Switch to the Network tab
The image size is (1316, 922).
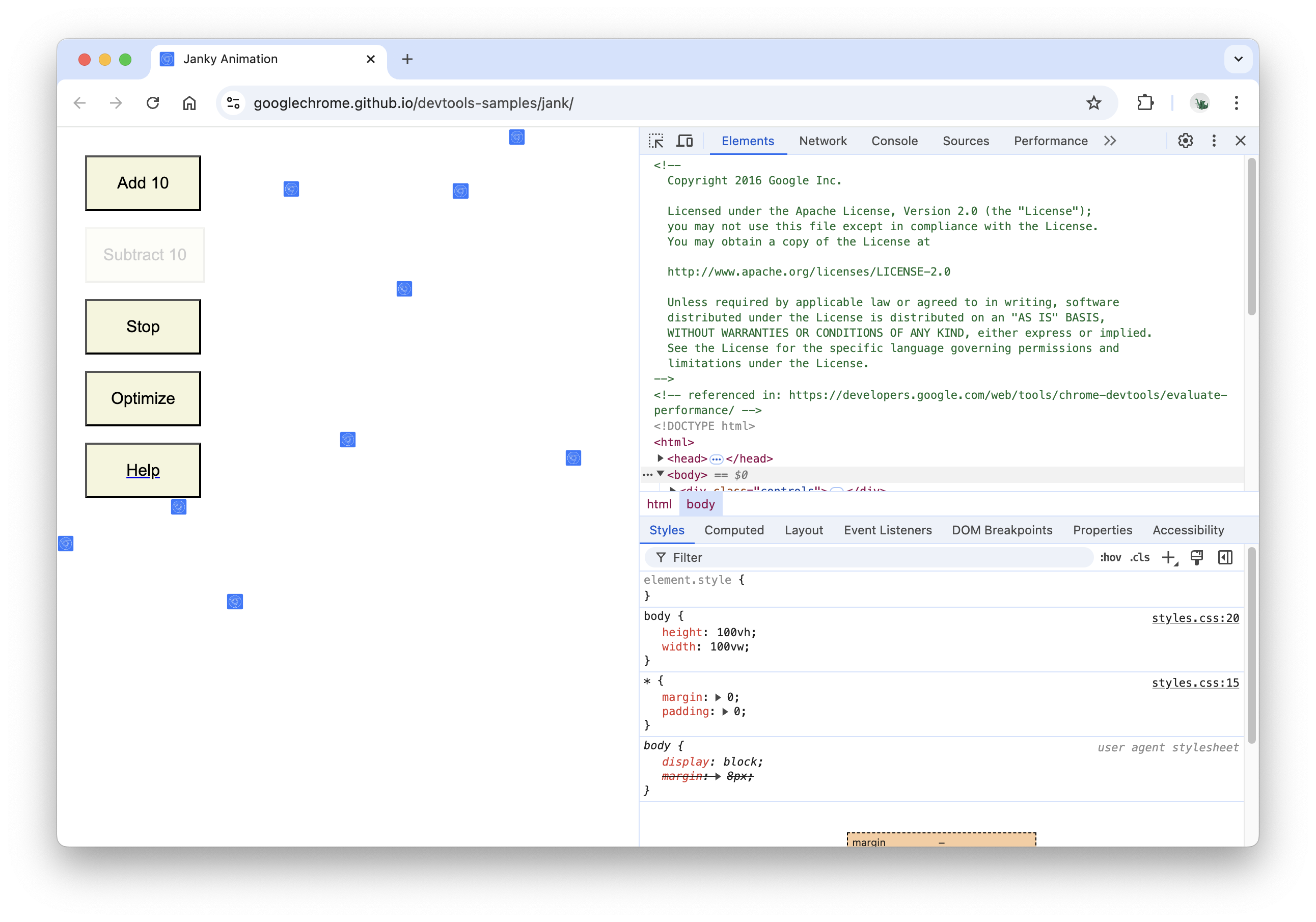822,141
